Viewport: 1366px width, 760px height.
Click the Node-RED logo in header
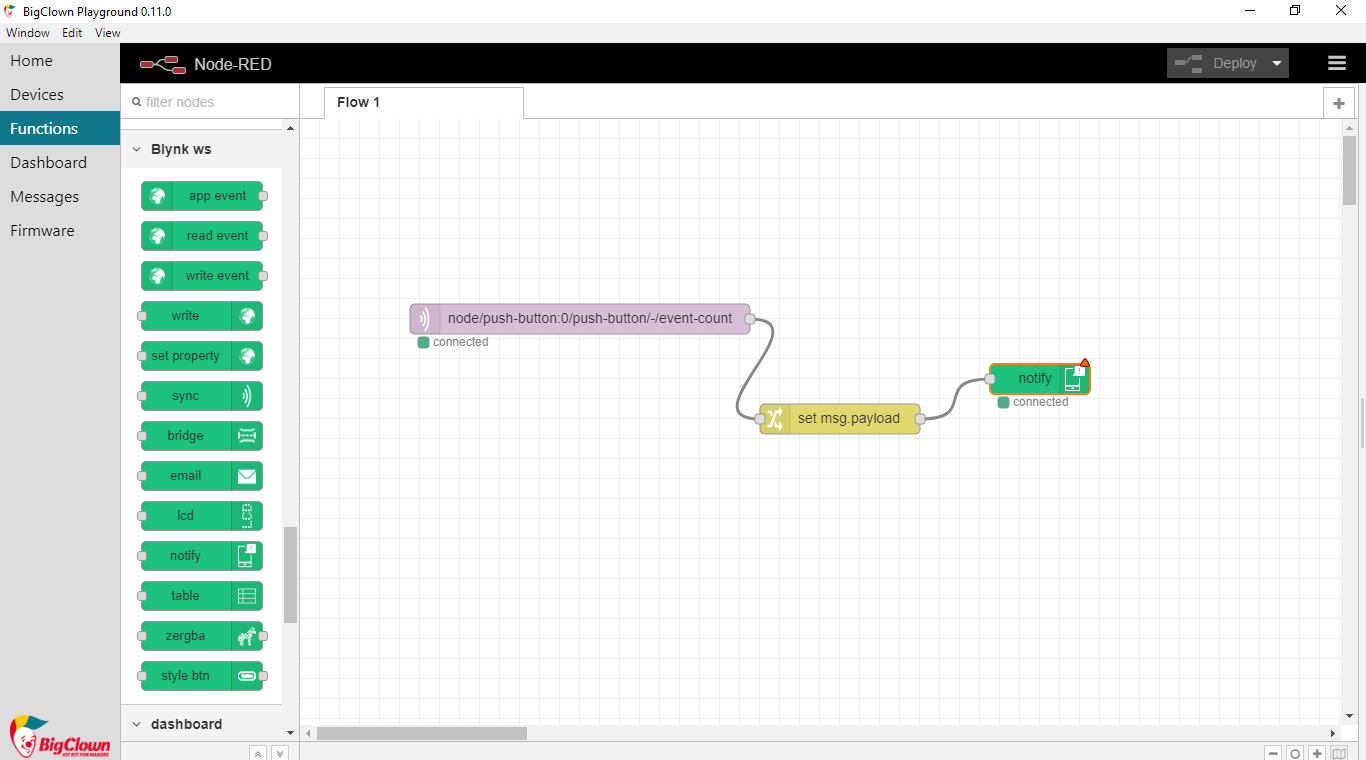(x=163, y=64)
